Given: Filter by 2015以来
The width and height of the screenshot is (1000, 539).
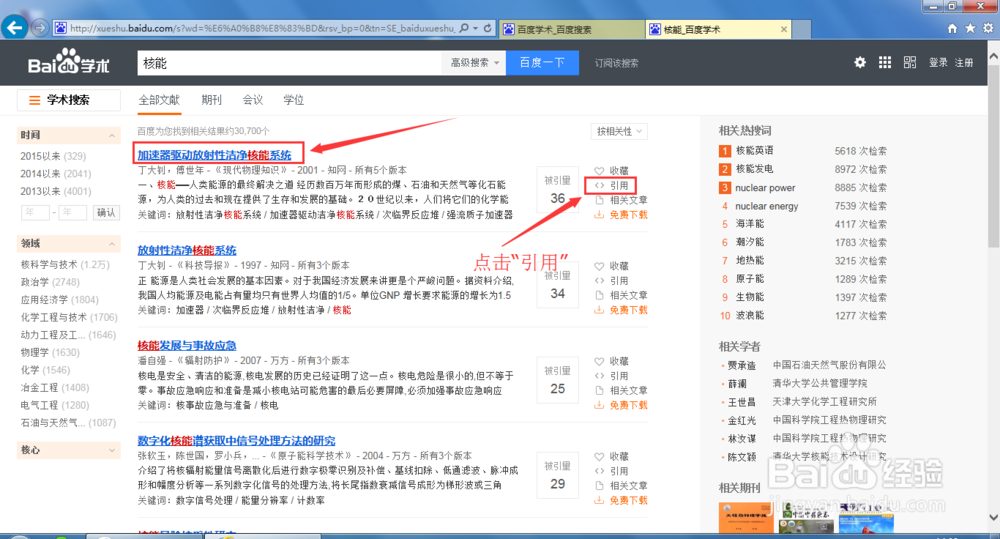Looking at the screenshot, I should pos(53,156).
